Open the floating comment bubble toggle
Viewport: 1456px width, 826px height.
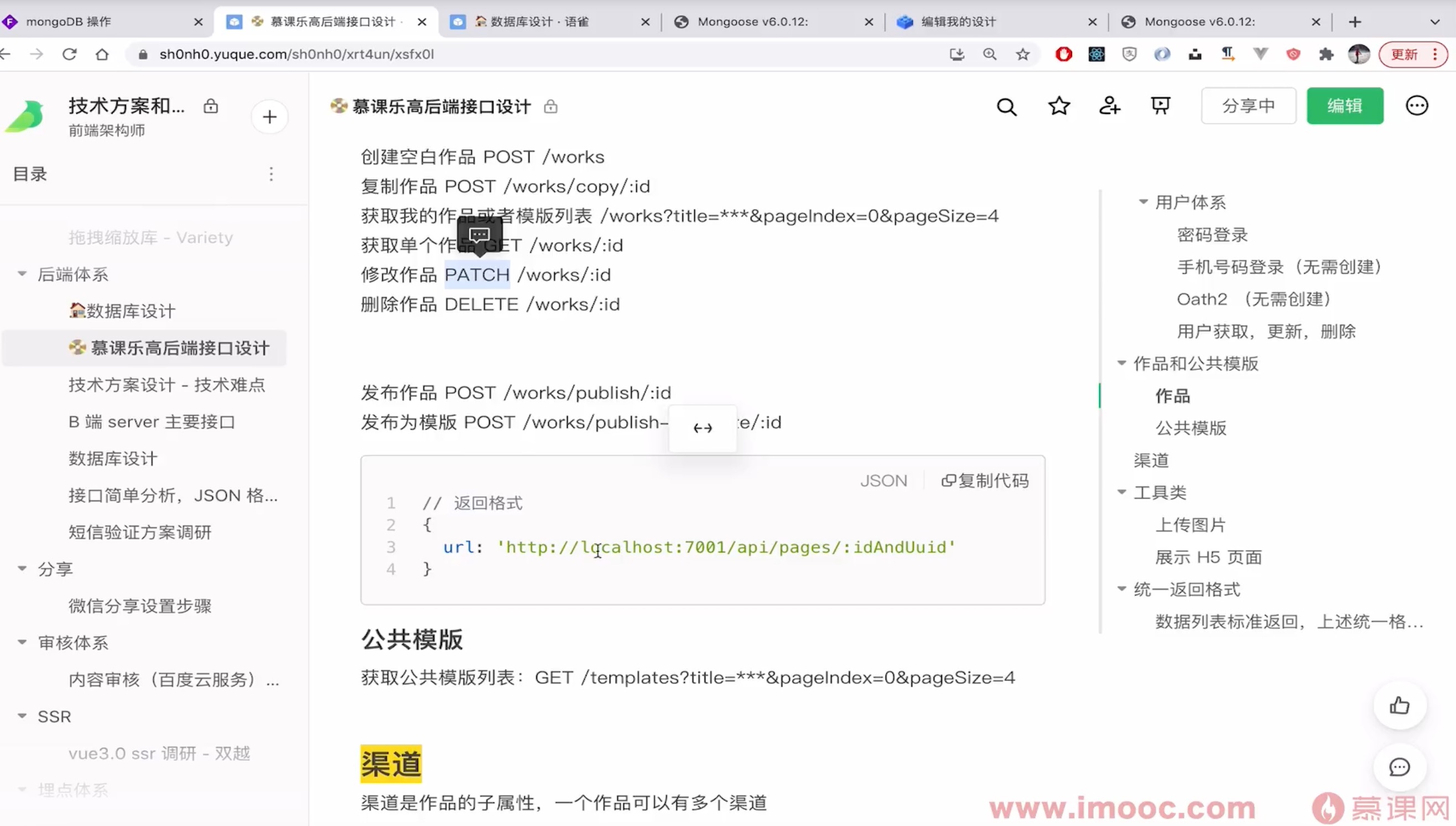1399,767
